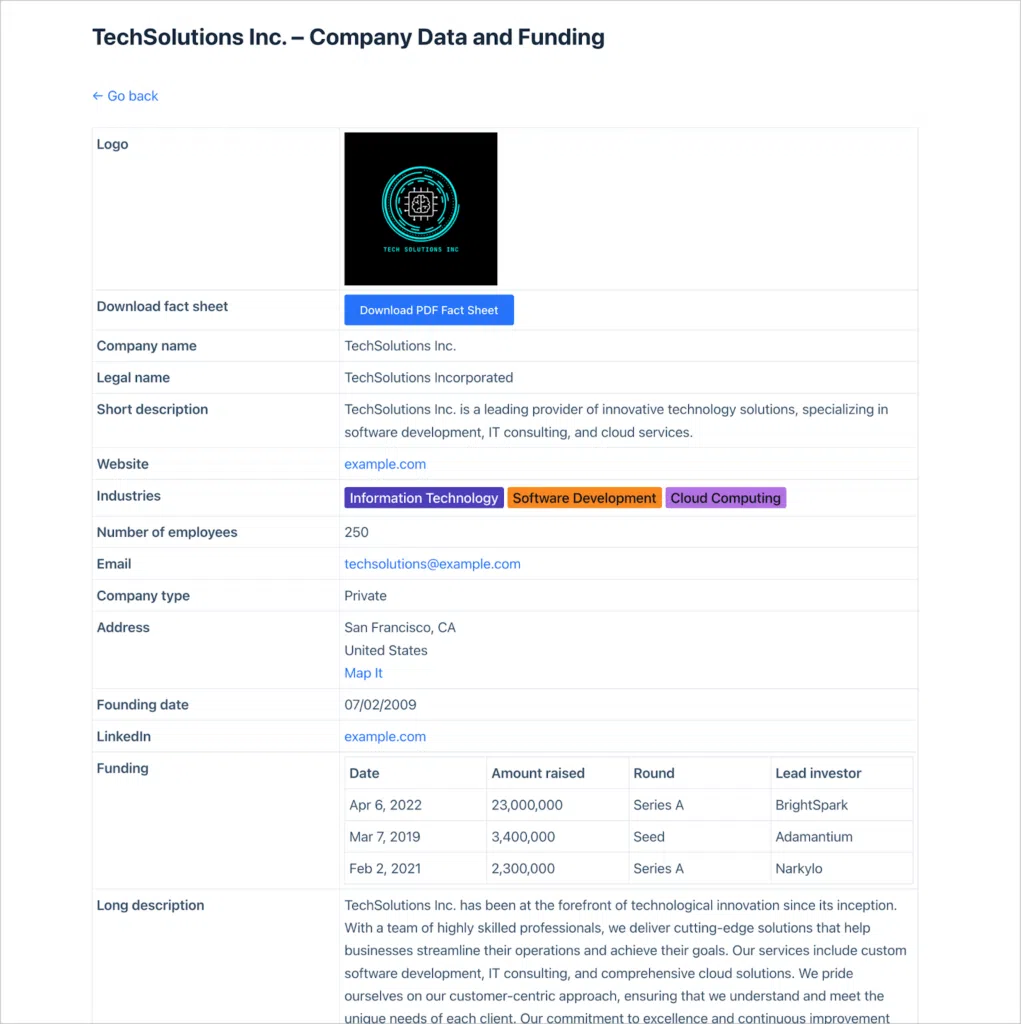Click the TechSolutions company logo image

tap(420, 209)
